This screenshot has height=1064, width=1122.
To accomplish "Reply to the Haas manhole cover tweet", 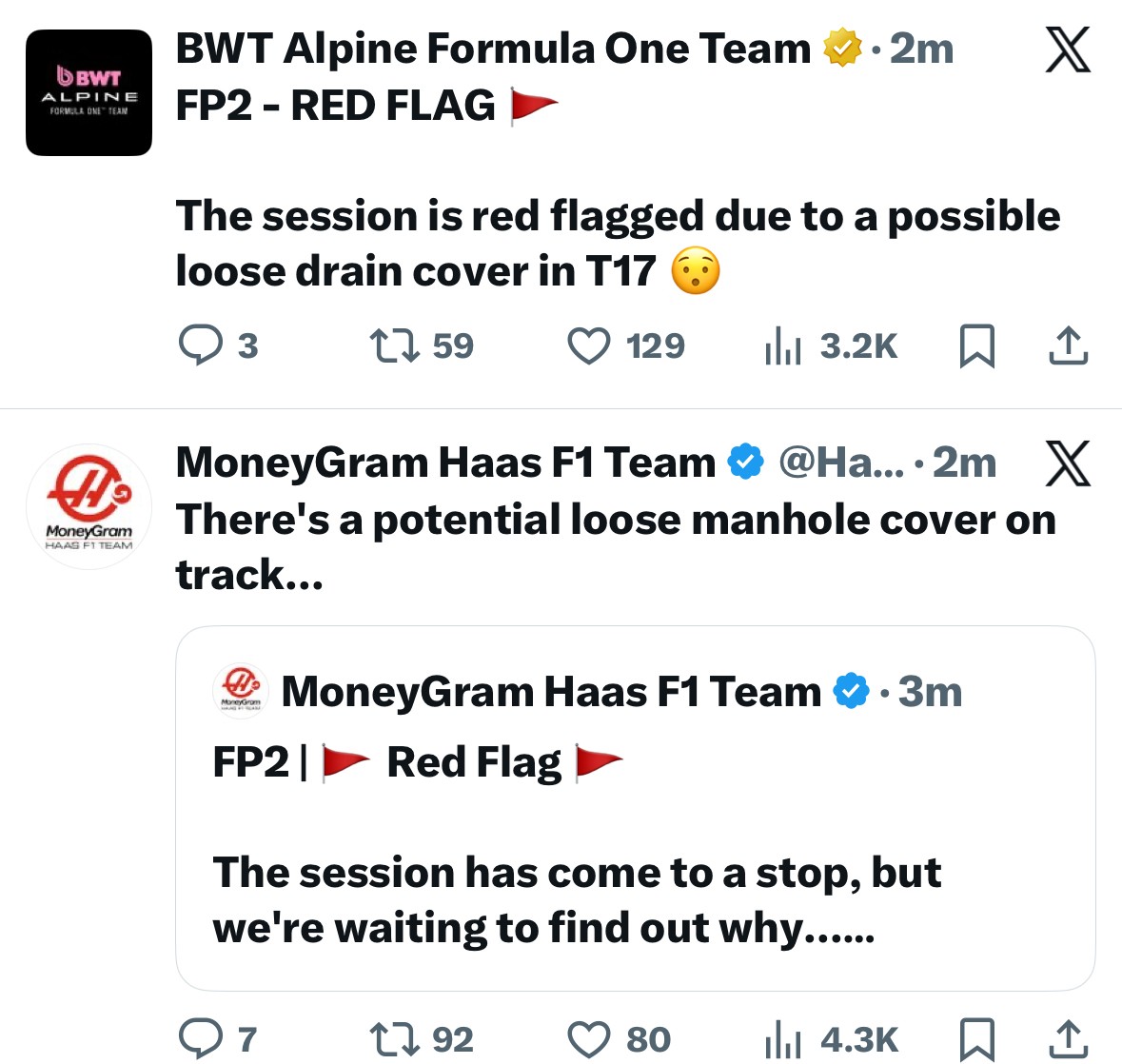I will [201, 1039].
